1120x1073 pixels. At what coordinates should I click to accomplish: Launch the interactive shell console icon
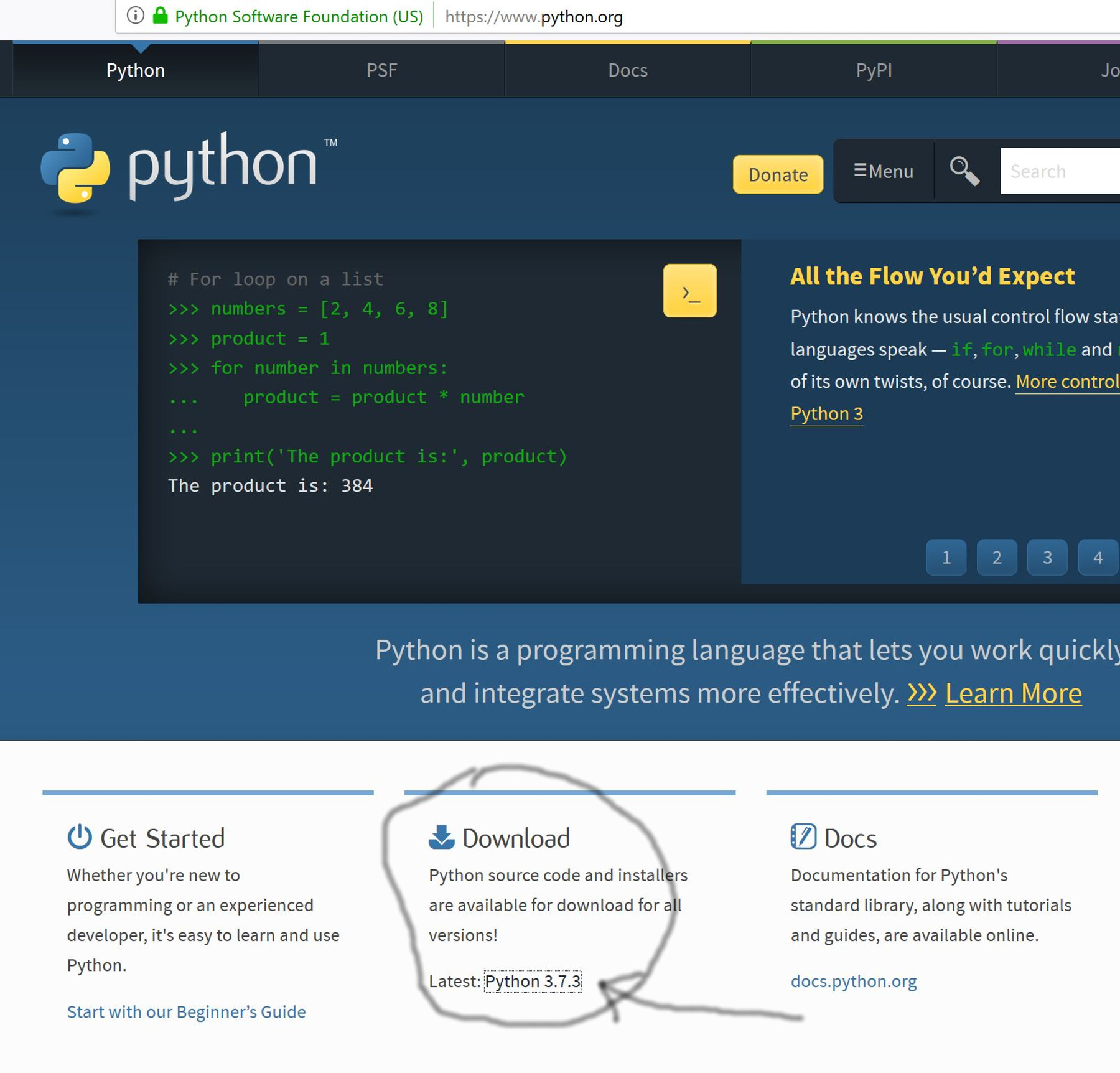(689, 290)
